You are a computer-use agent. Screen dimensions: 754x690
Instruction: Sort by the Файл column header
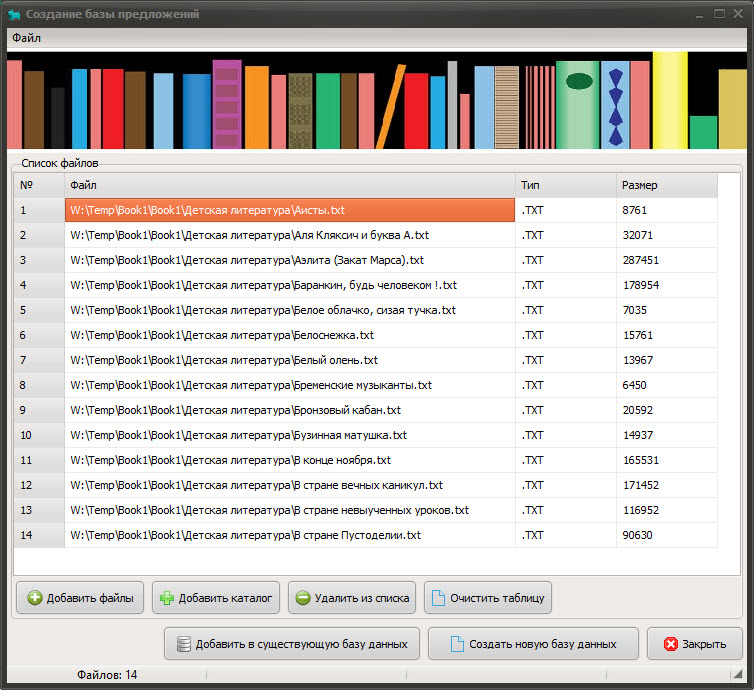pyautogui.click(x=290, y=185)
